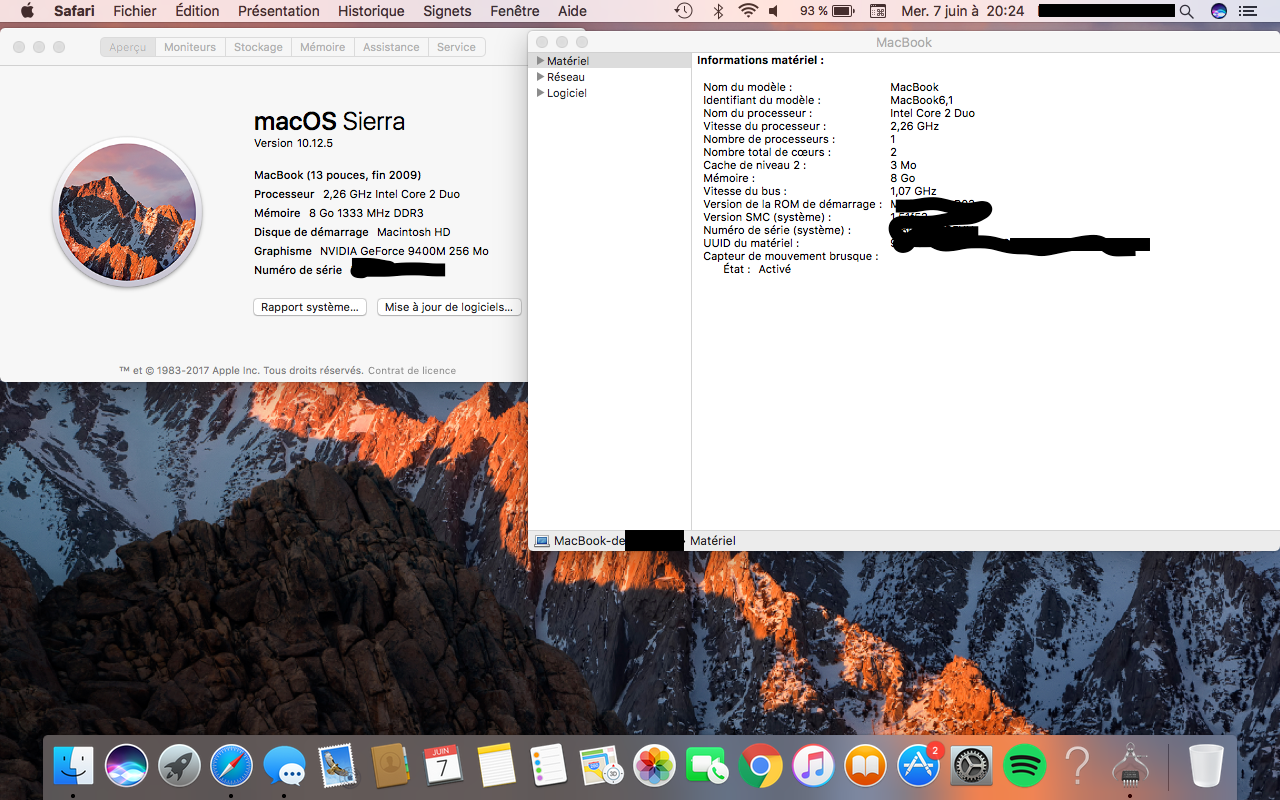Launch Siri from the Dock
Image resolution: width=1280 pixels, height=800 pixels.
point(127,767)
